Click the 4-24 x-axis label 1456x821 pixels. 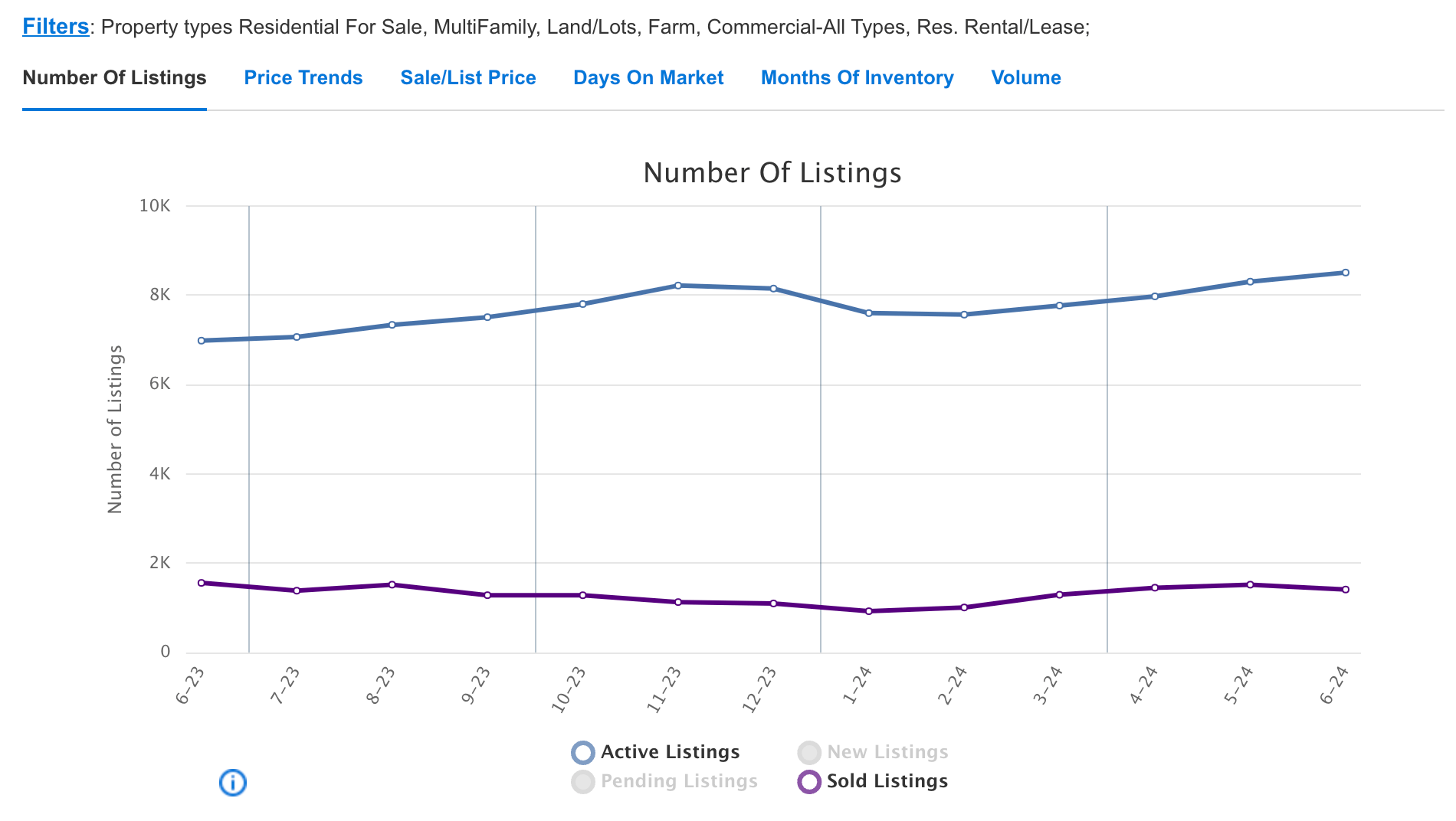coord(1143,685)
